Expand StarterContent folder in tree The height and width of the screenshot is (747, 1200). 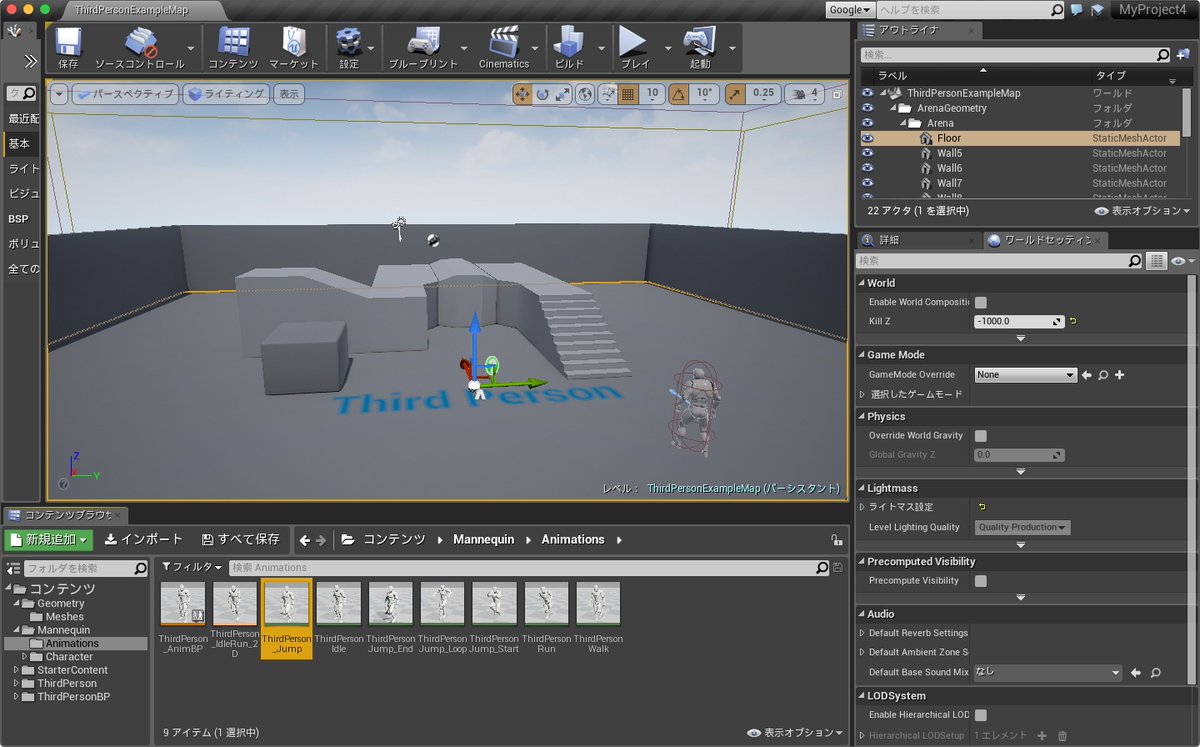pyautogui.click(x=16, y=670)
